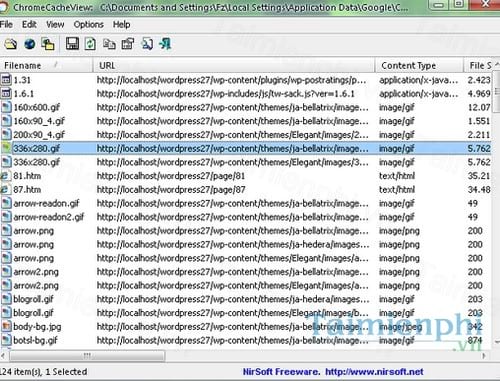Select the 1.31 filename row

(22, 80)
